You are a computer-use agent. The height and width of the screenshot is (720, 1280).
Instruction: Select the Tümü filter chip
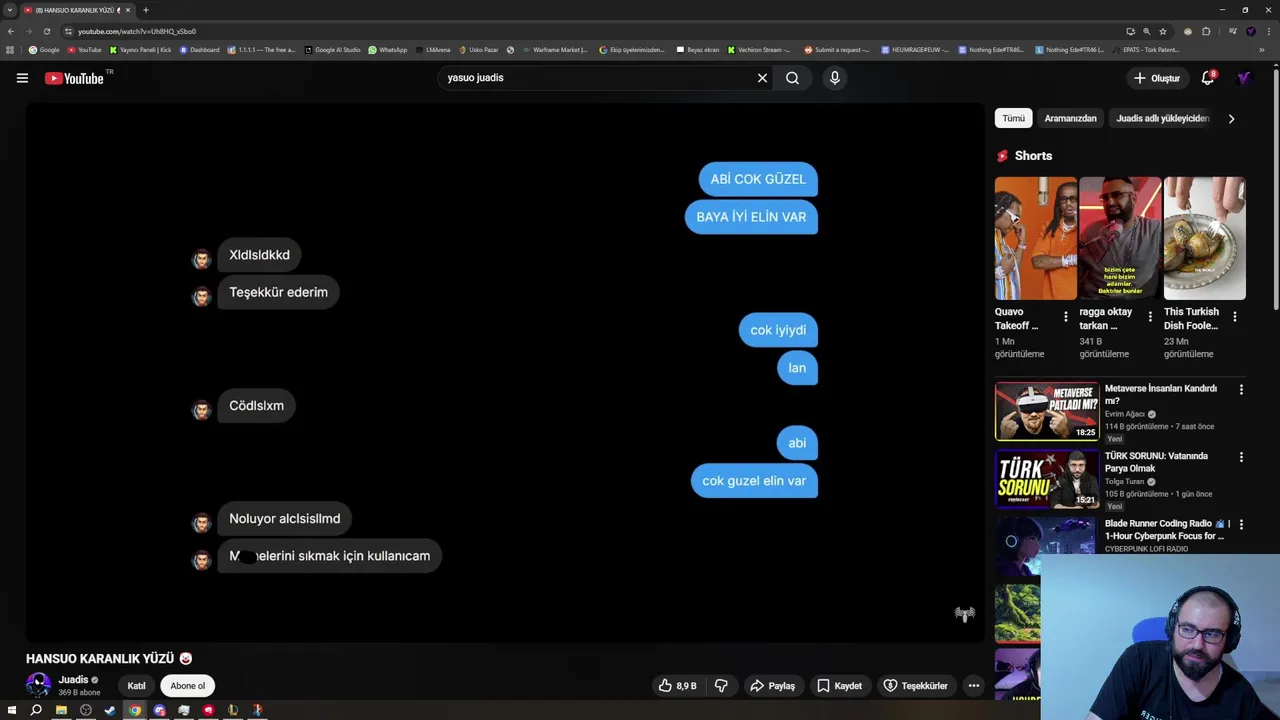click(1013, 118)
